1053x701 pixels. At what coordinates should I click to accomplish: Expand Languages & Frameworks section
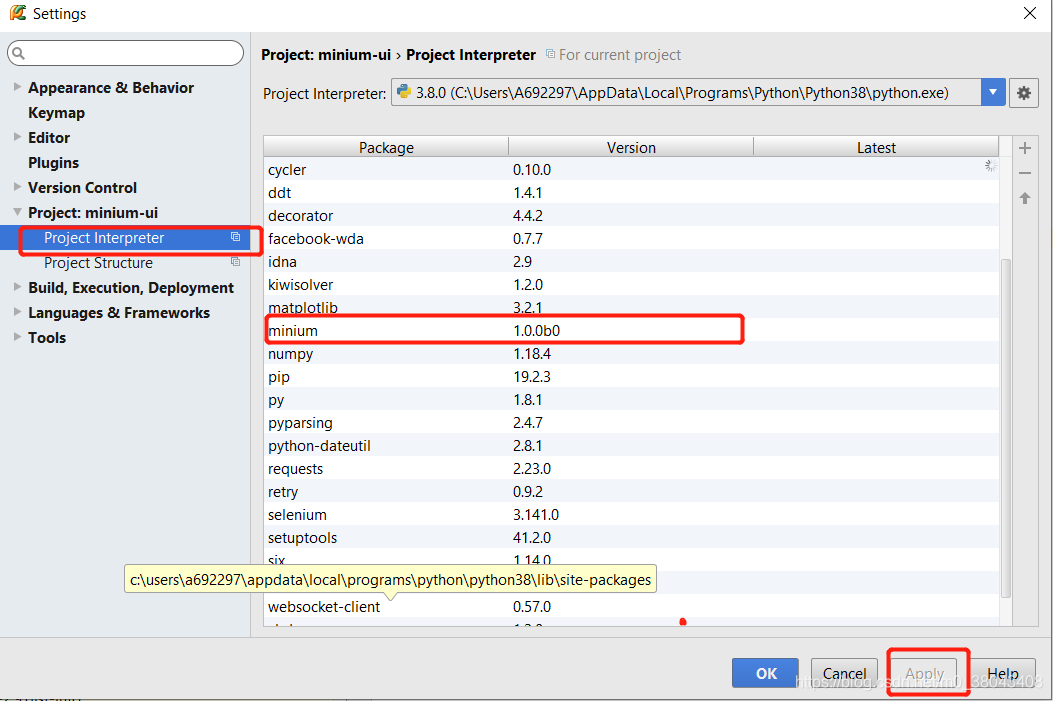tap(17, 312)
